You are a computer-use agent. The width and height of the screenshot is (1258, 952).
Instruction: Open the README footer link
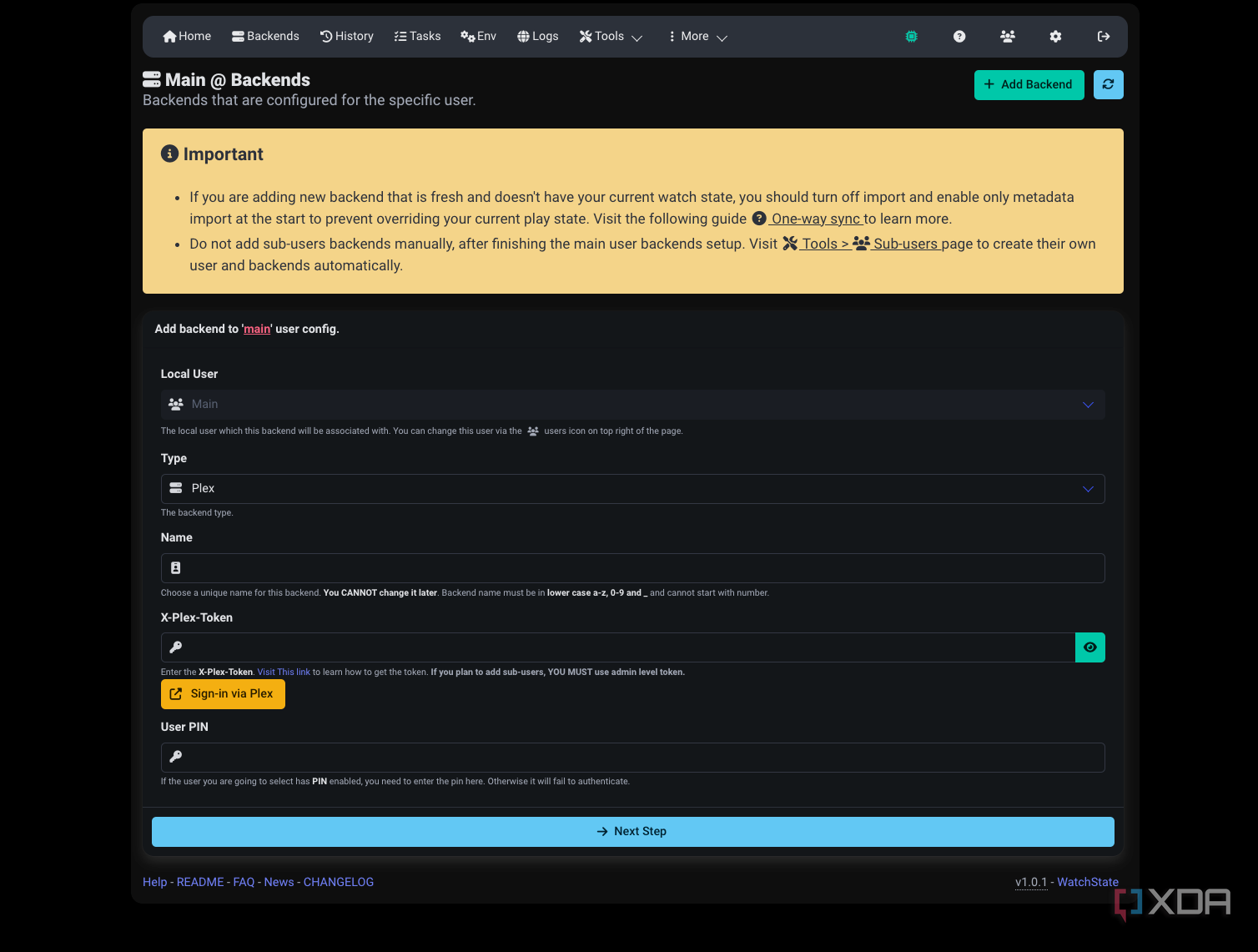[x=200, y=882]
